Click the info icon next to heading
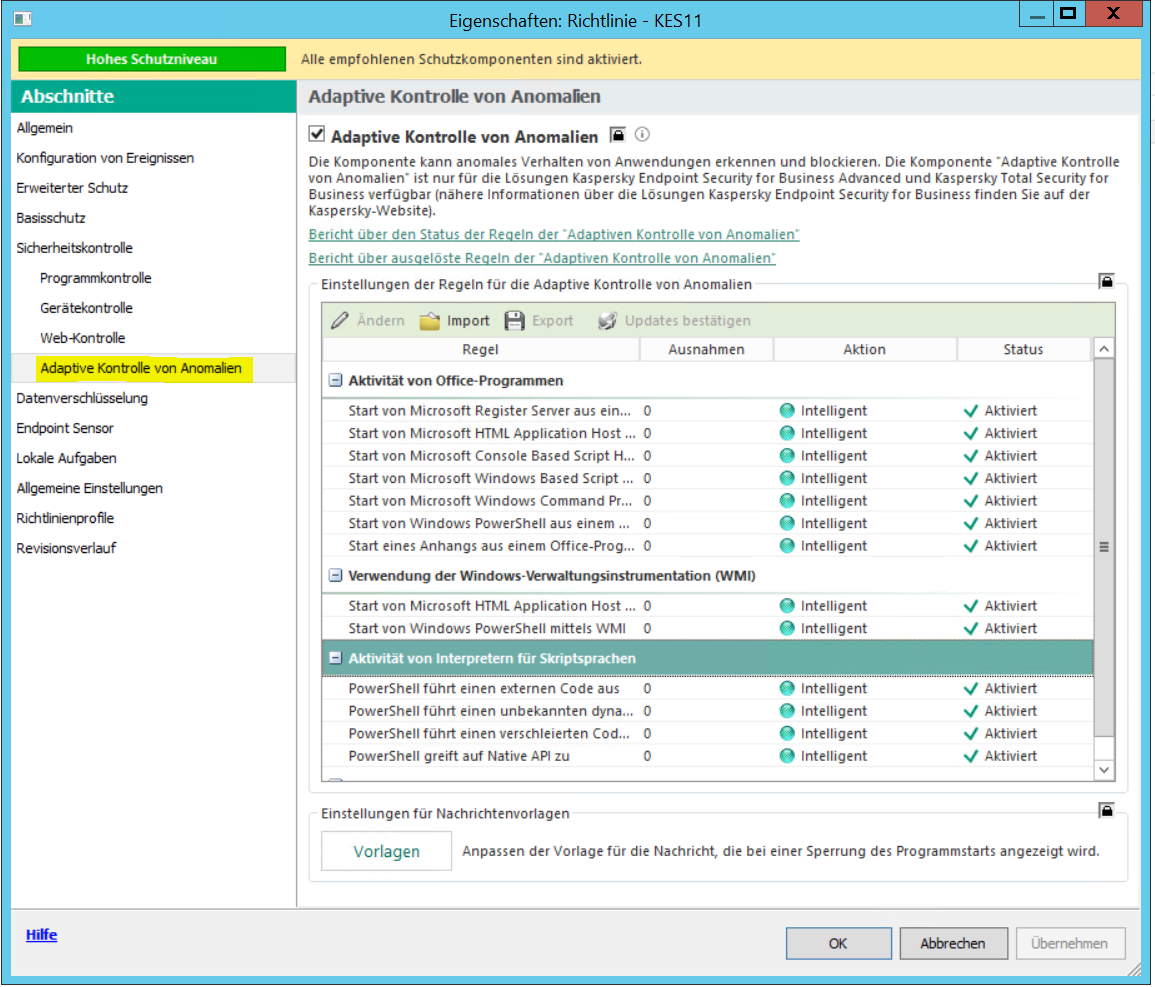Viewport: 1155px width, 987px height. [643, 135]
